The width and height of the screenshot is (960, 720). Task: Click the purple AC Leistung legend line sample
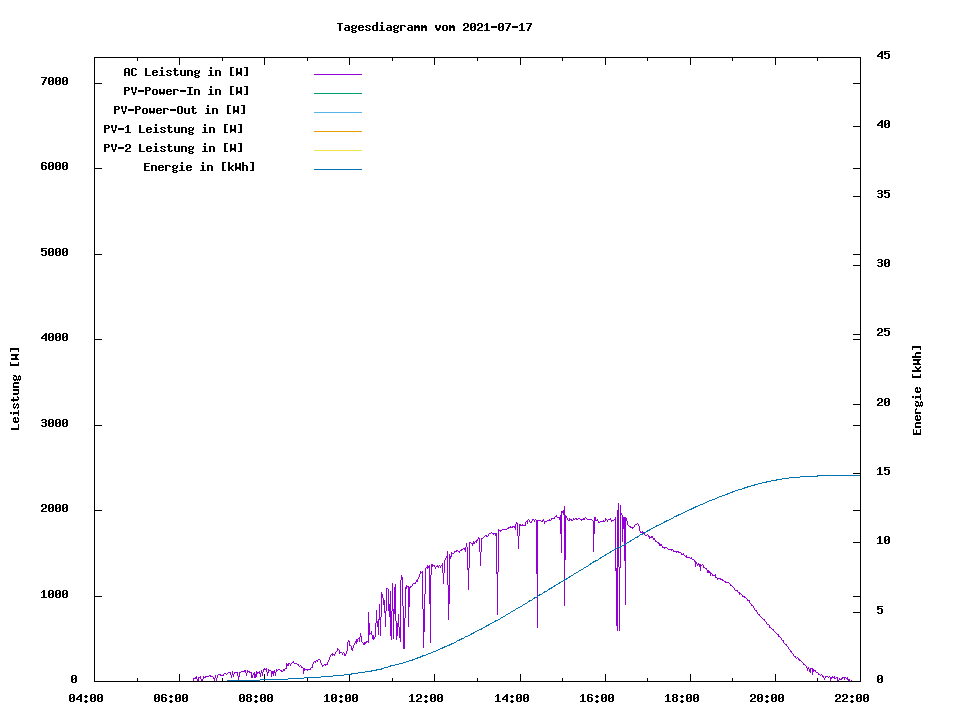[337, 74]
